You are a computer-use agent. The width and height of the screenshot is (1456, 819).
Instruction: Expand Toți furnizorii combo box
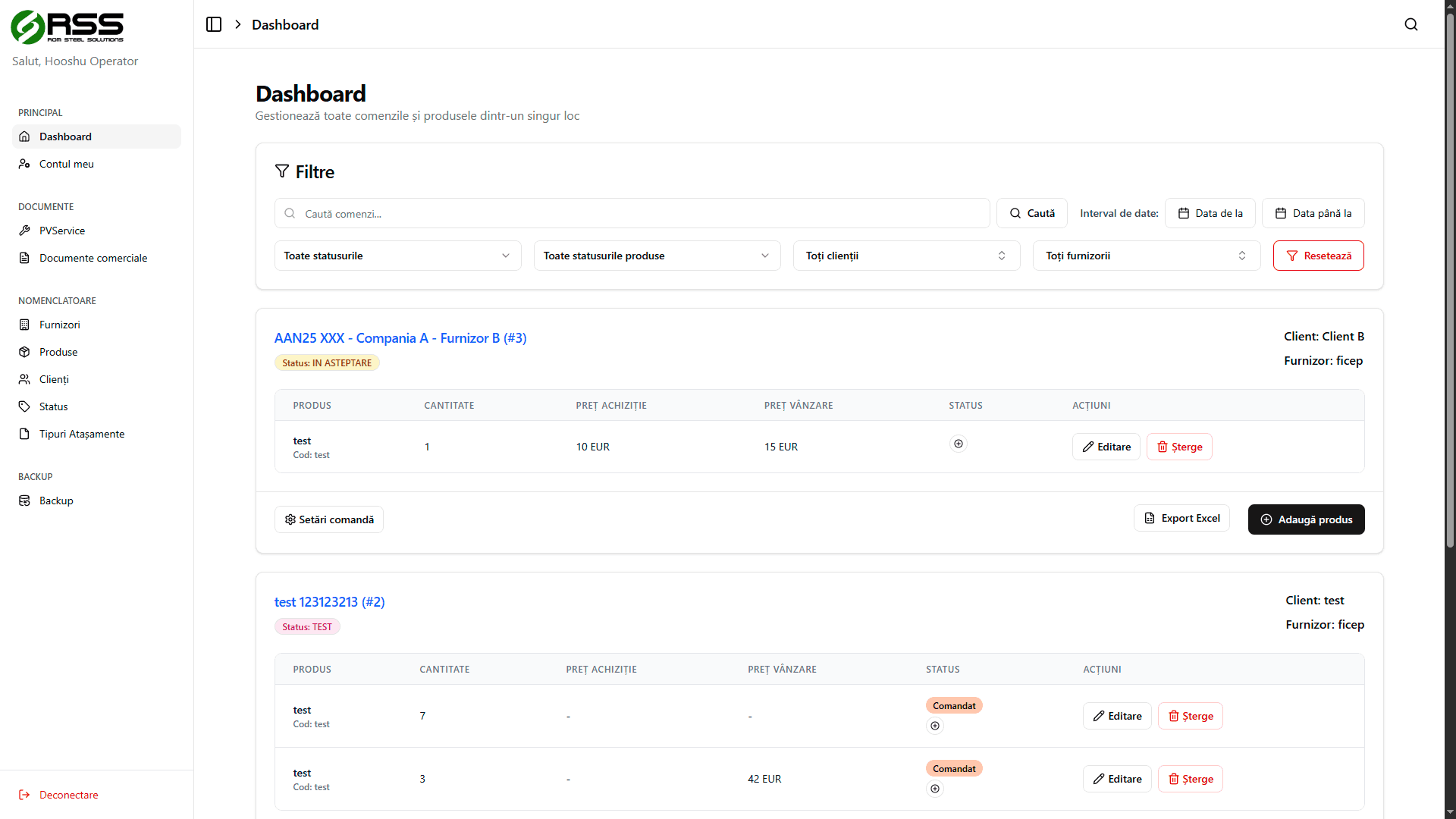coord(1147,256)
